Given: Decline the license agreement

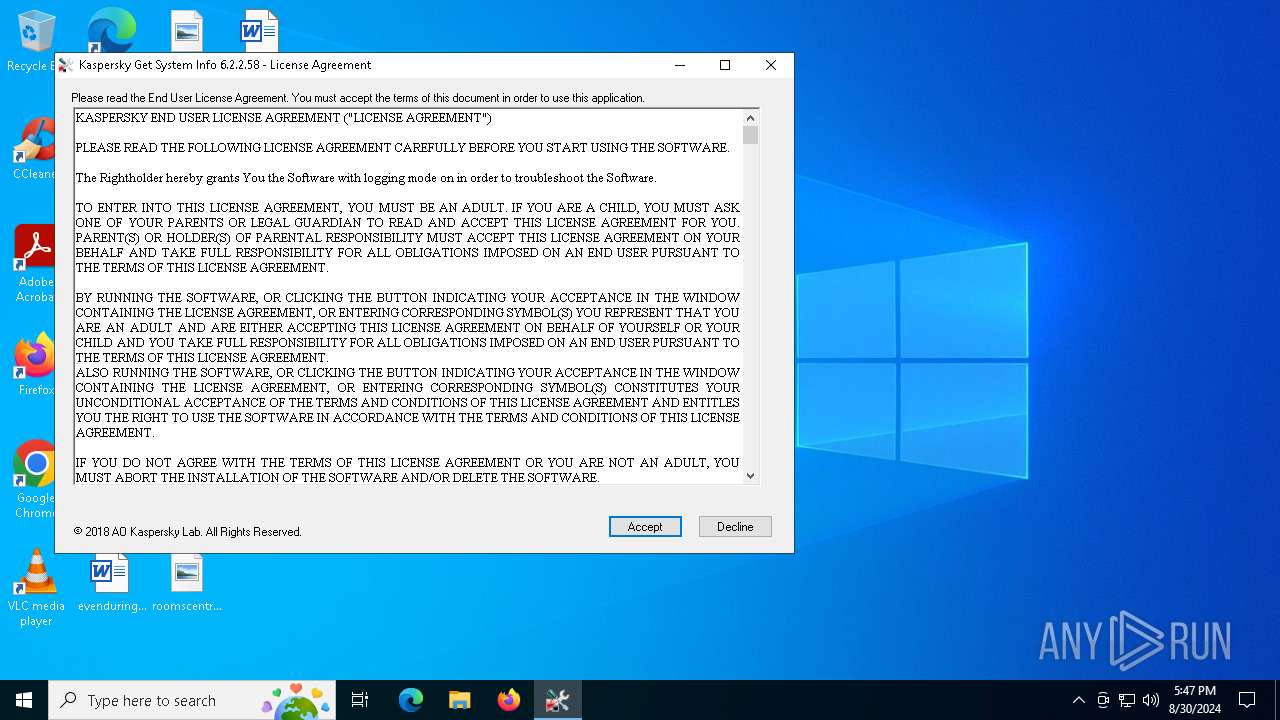Looking at the screenshot, I should [x=735, y=527].
